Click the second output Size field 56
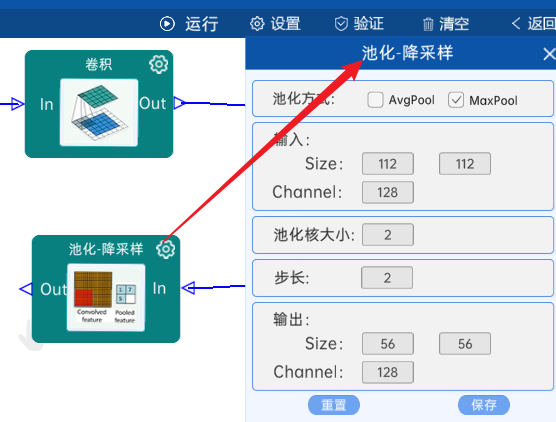This screenshot has height=422, width=556. pos(465,343)
